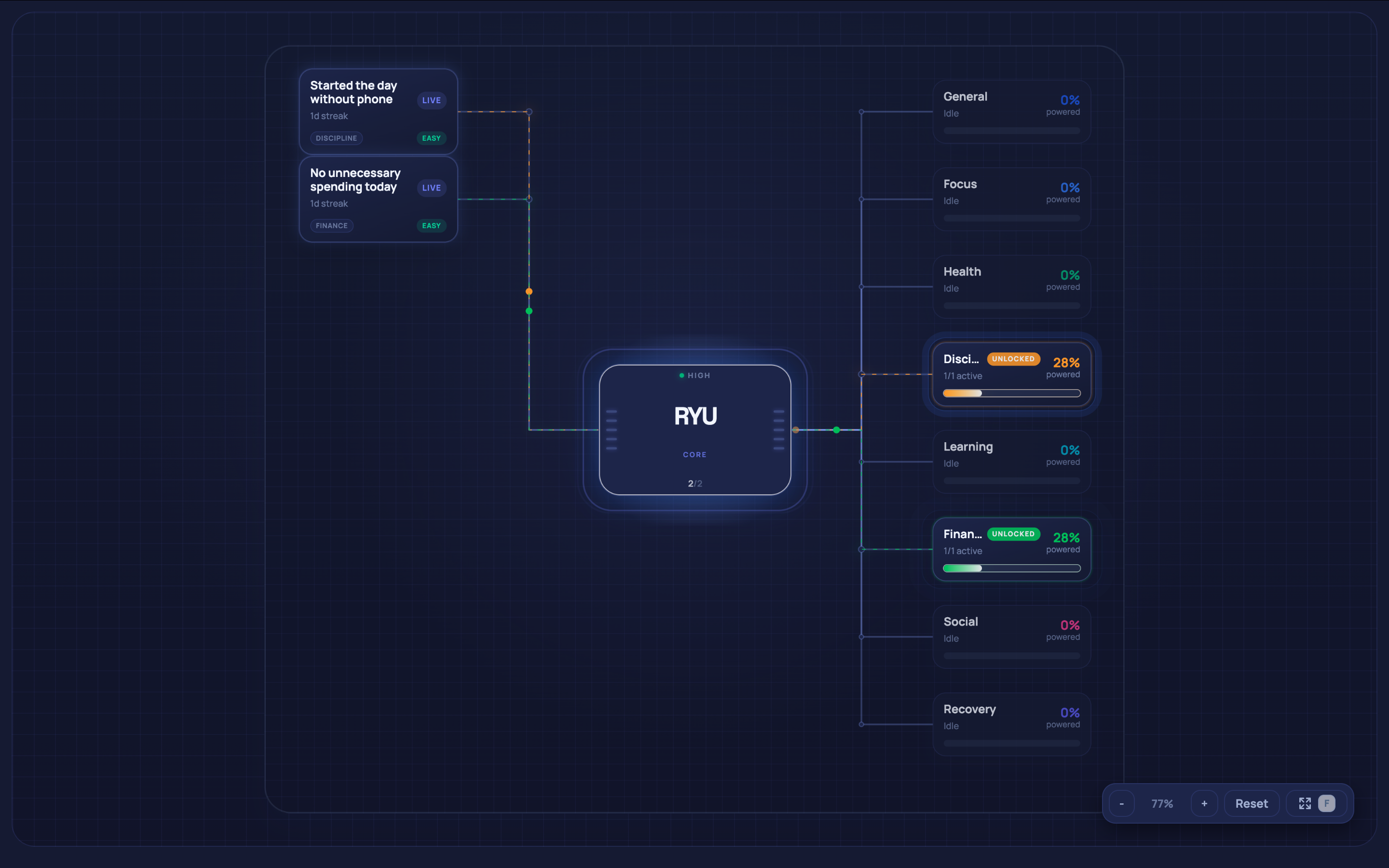Open 'Started the day without phone' habit card
The image size is (1389, 868).
click(x=378, y=111)
